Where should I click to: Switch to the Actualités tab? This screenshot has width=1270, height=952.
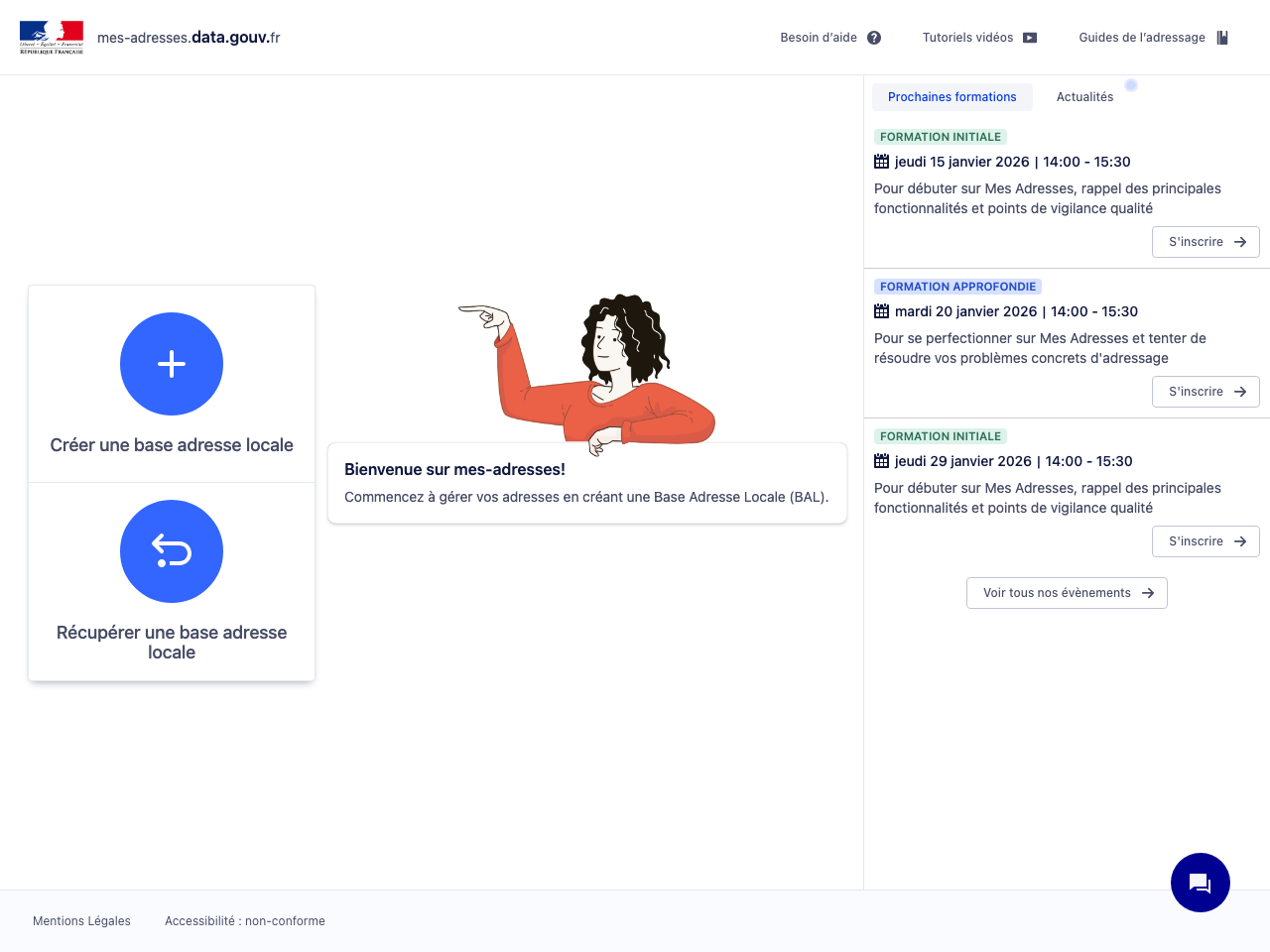1084,97
